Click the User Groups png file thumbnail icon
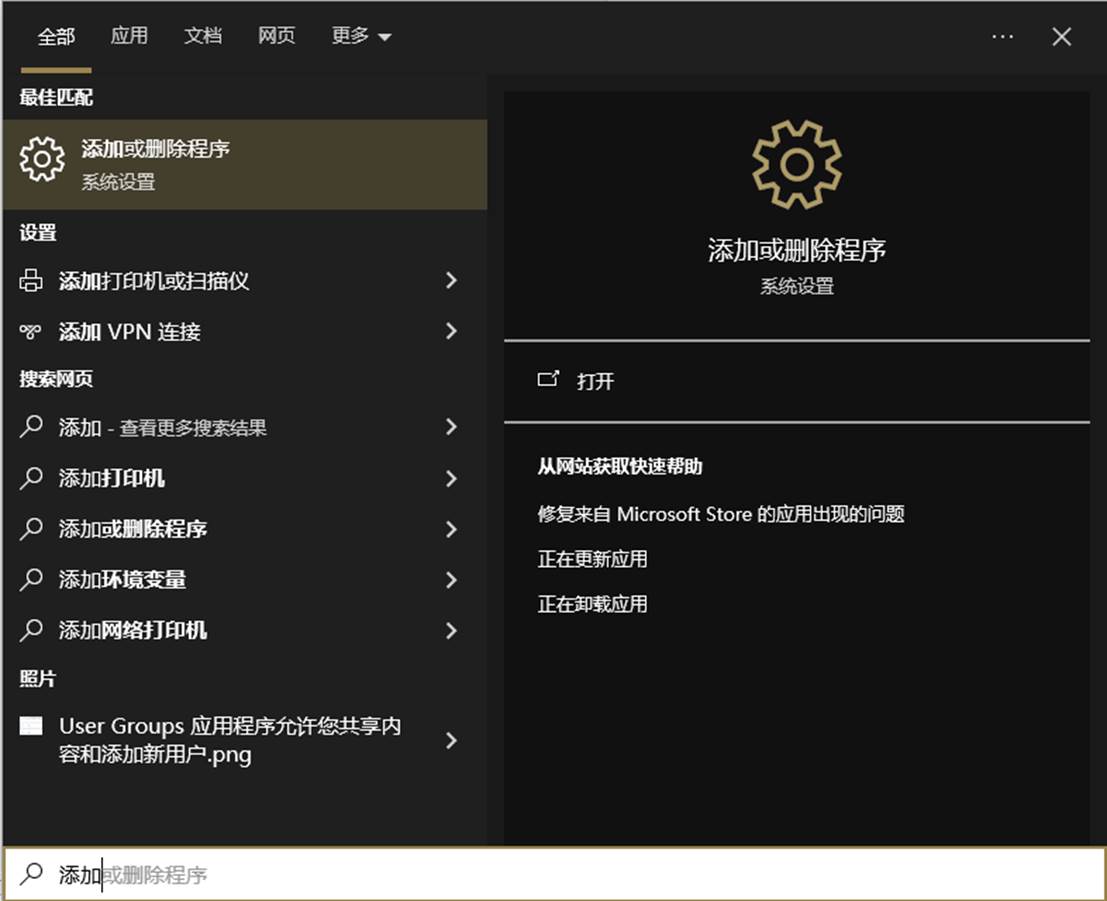 tap(31, 726)
